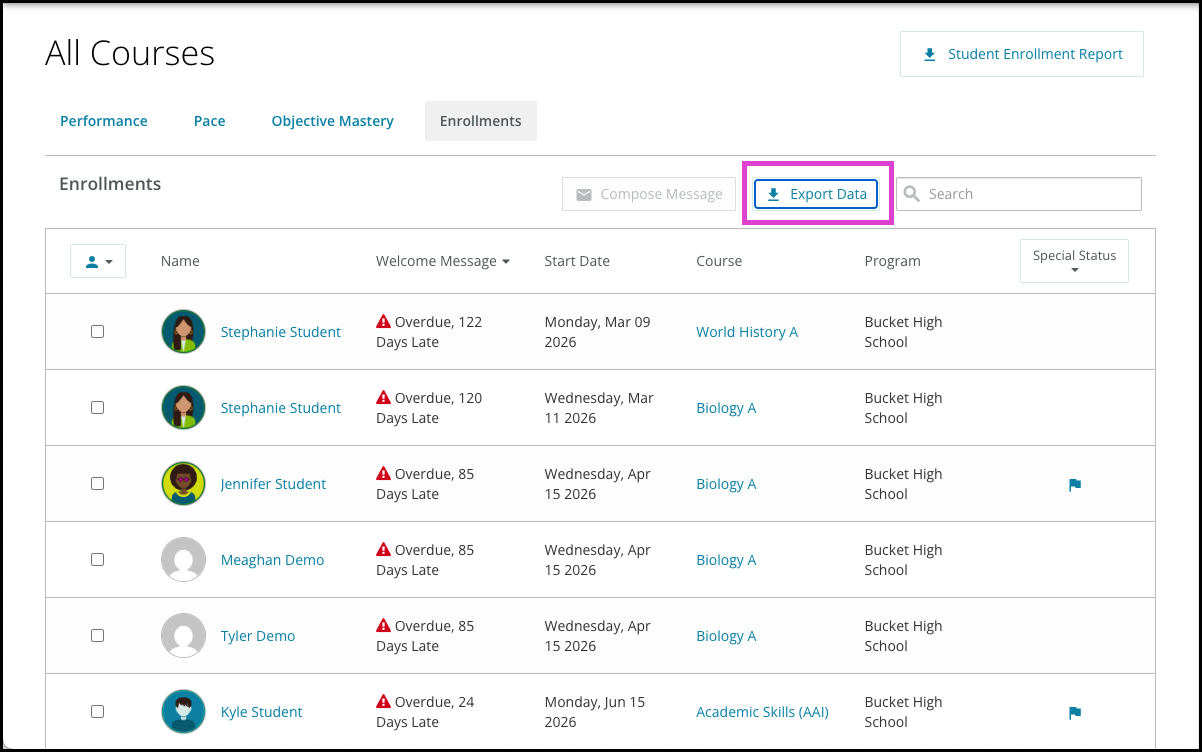The image size is (1202, 752).
Task: Open Kyle Student's profile link
Action: [261, 712]
